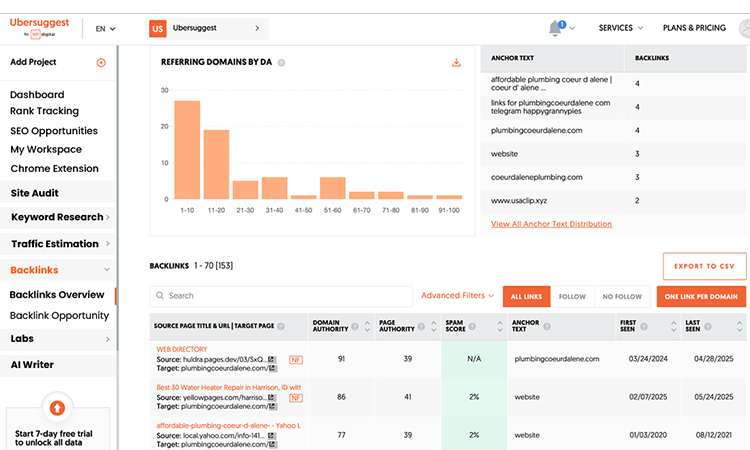Open the yellowpages.com source external link icon
The image size is (750, 450).
[271, 397]
